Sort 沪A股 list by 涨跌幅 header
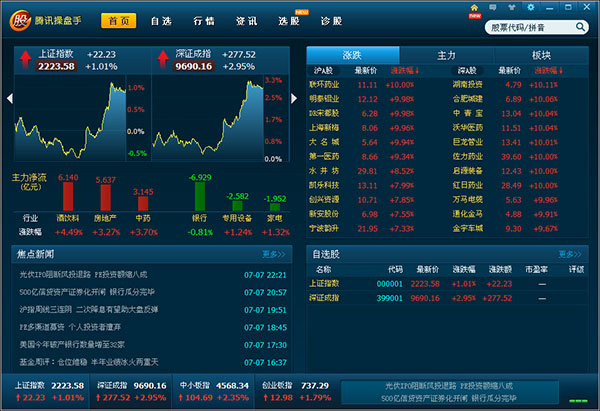 (405, 70)
